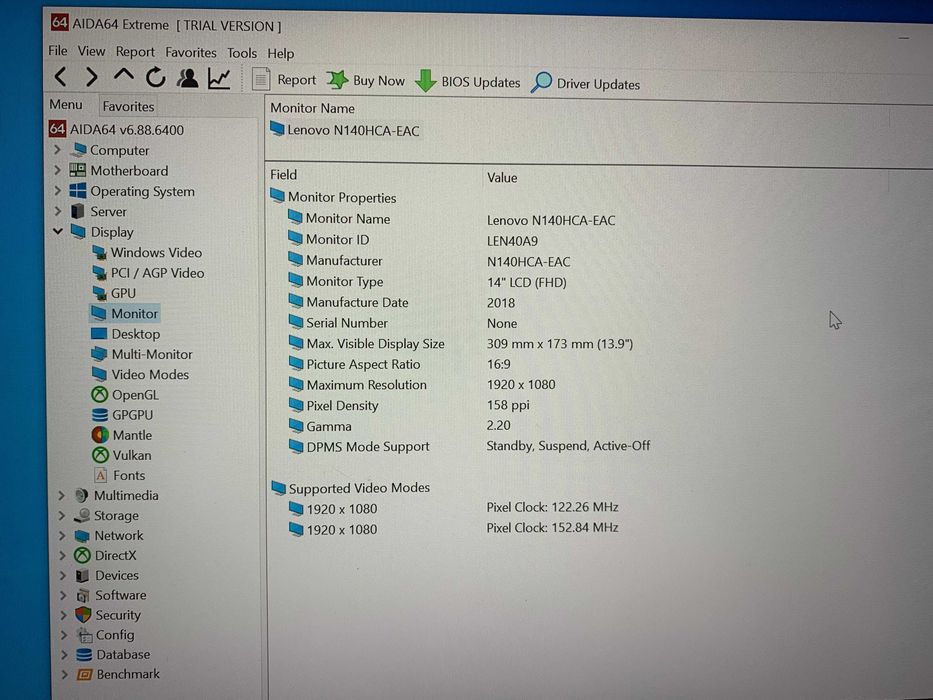The image size is (933, 700).
Task: Expand the Devices tree node
Action: [x=62, y=575]
